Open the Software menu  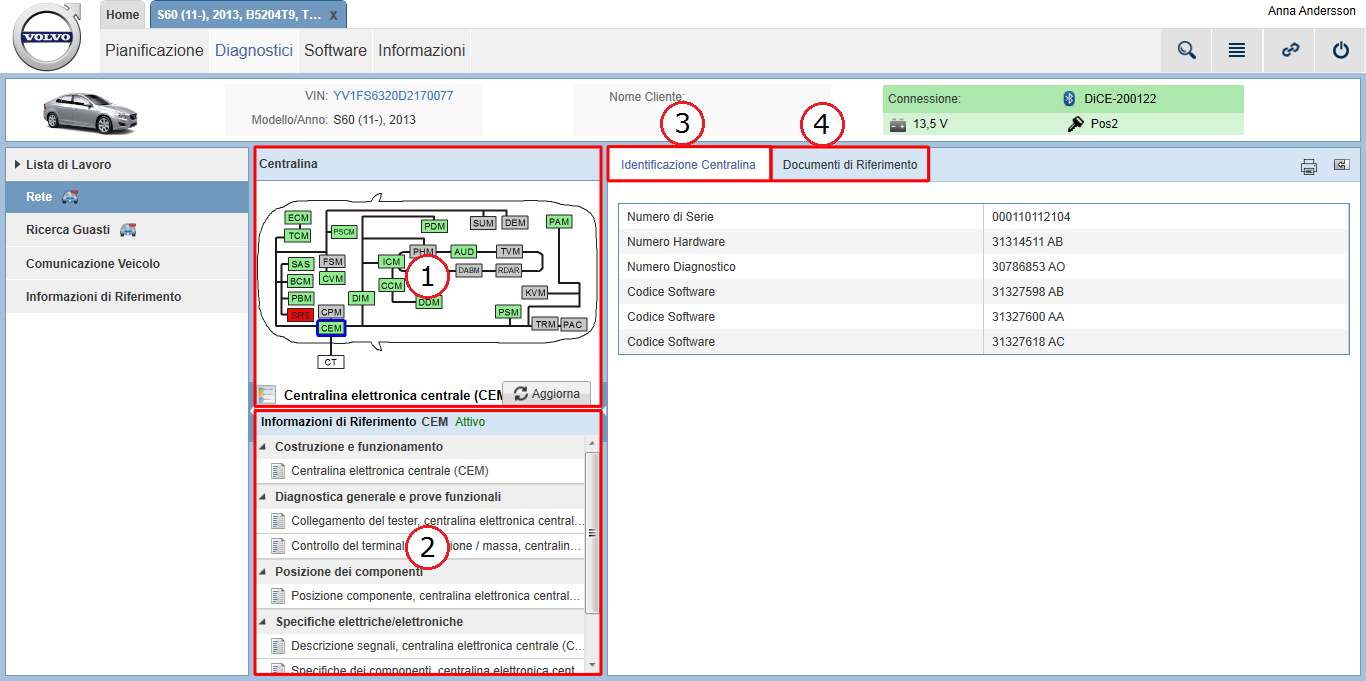tap(335, 50)
